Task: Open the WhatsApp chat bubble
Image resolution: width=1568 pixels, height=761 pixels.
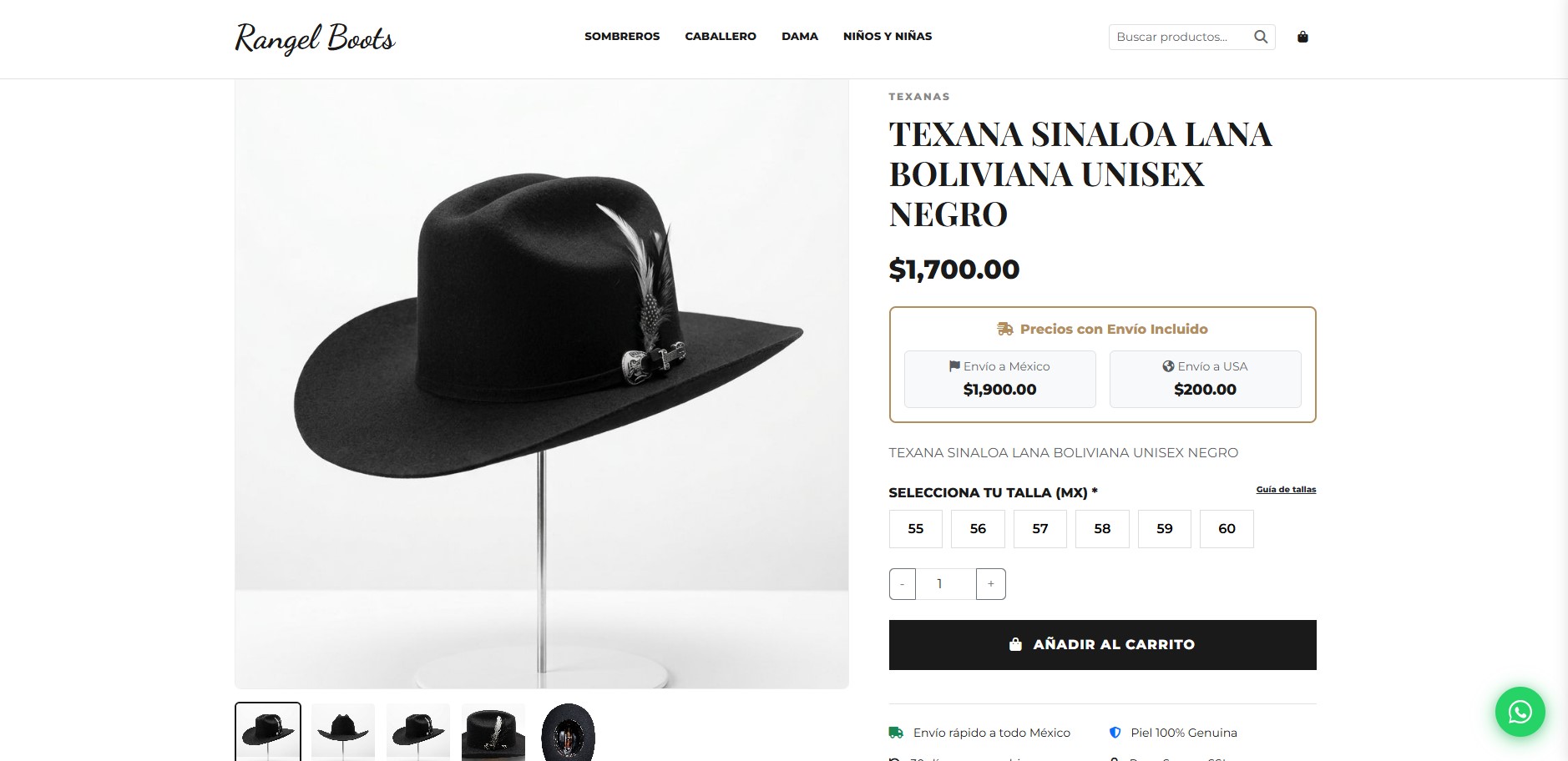Action: [x=1520, y=712]
